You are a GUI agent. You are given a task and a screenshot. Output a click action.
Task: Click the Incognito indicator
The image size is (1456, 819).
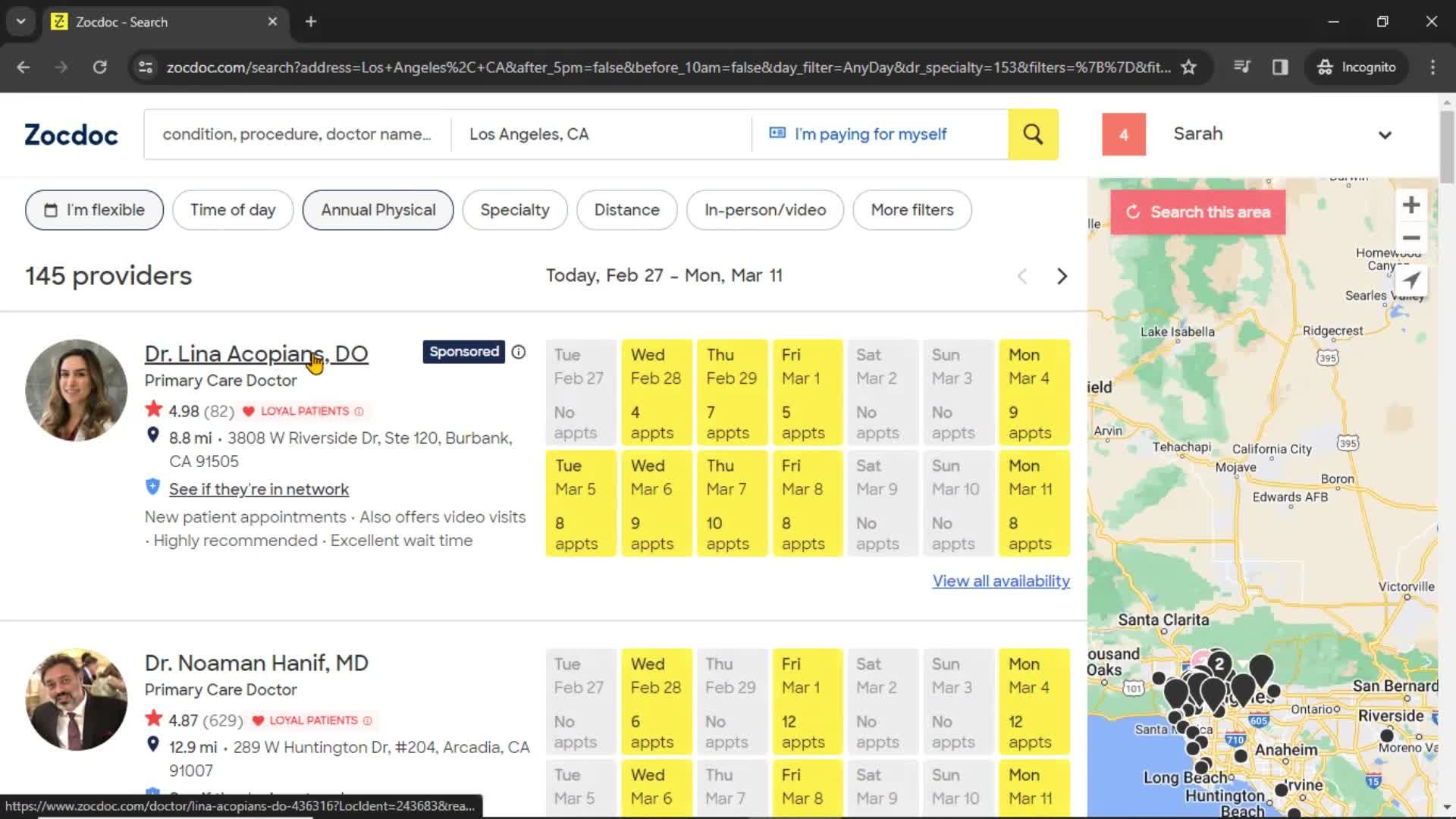[1357, 67]
